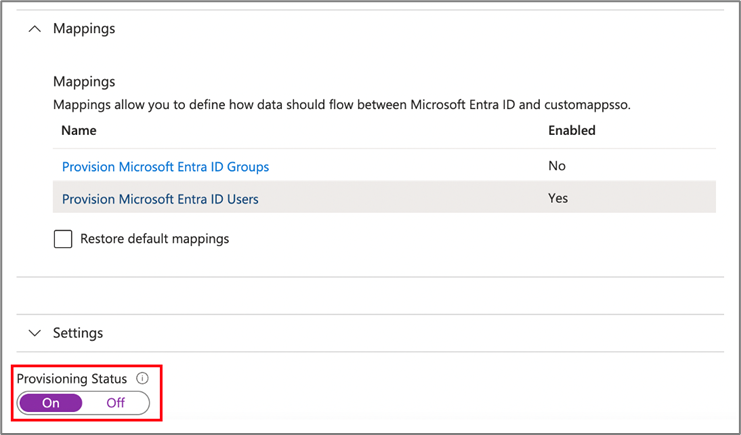This screenshot has height=435, width=741.
Task: Click the Provisioning Status label
Action: (72, 379)
